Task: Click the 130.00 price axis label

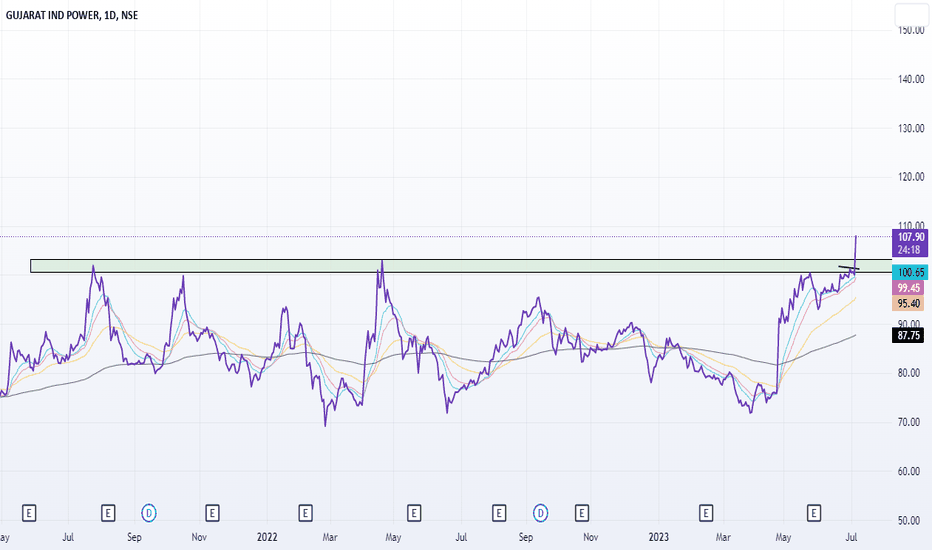Action: (911, 128)
